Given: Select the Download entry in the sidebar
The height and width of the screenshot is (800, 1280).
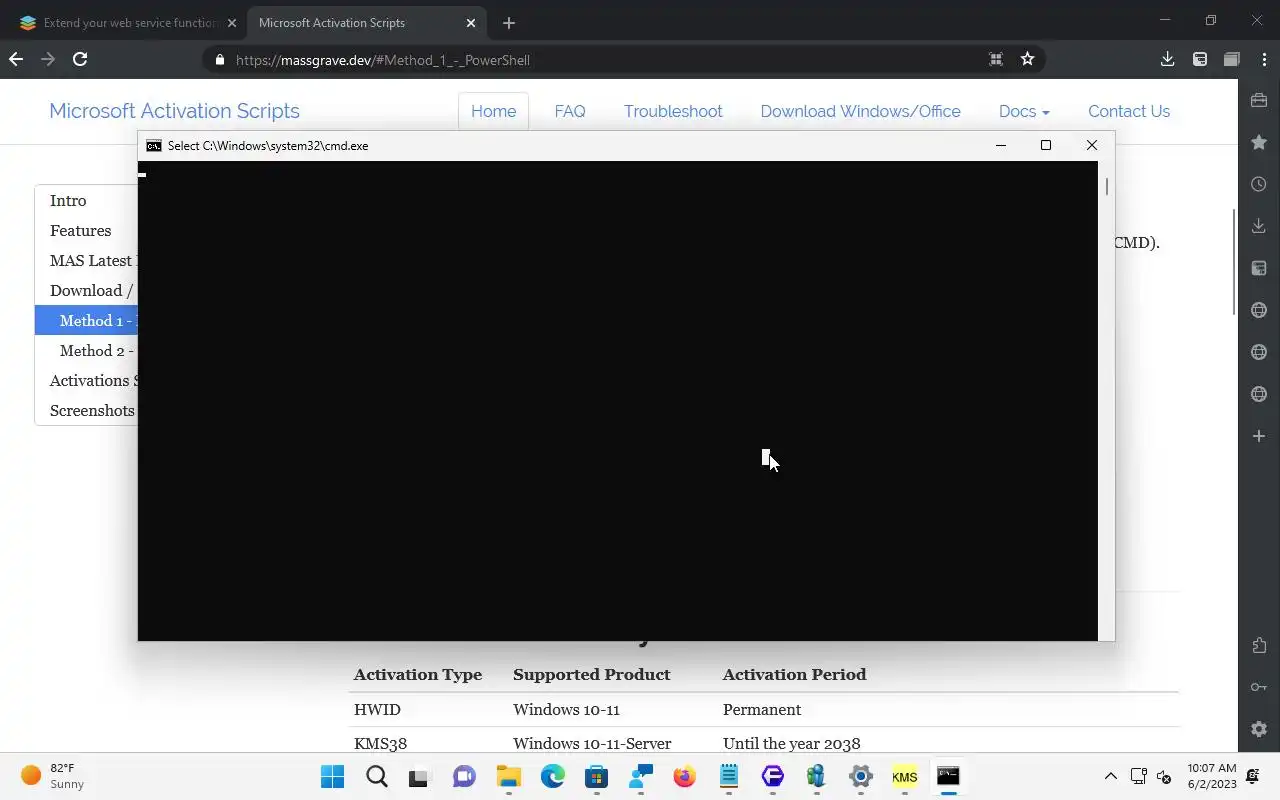Looking at the screenshot, I should tap(86, 290).
